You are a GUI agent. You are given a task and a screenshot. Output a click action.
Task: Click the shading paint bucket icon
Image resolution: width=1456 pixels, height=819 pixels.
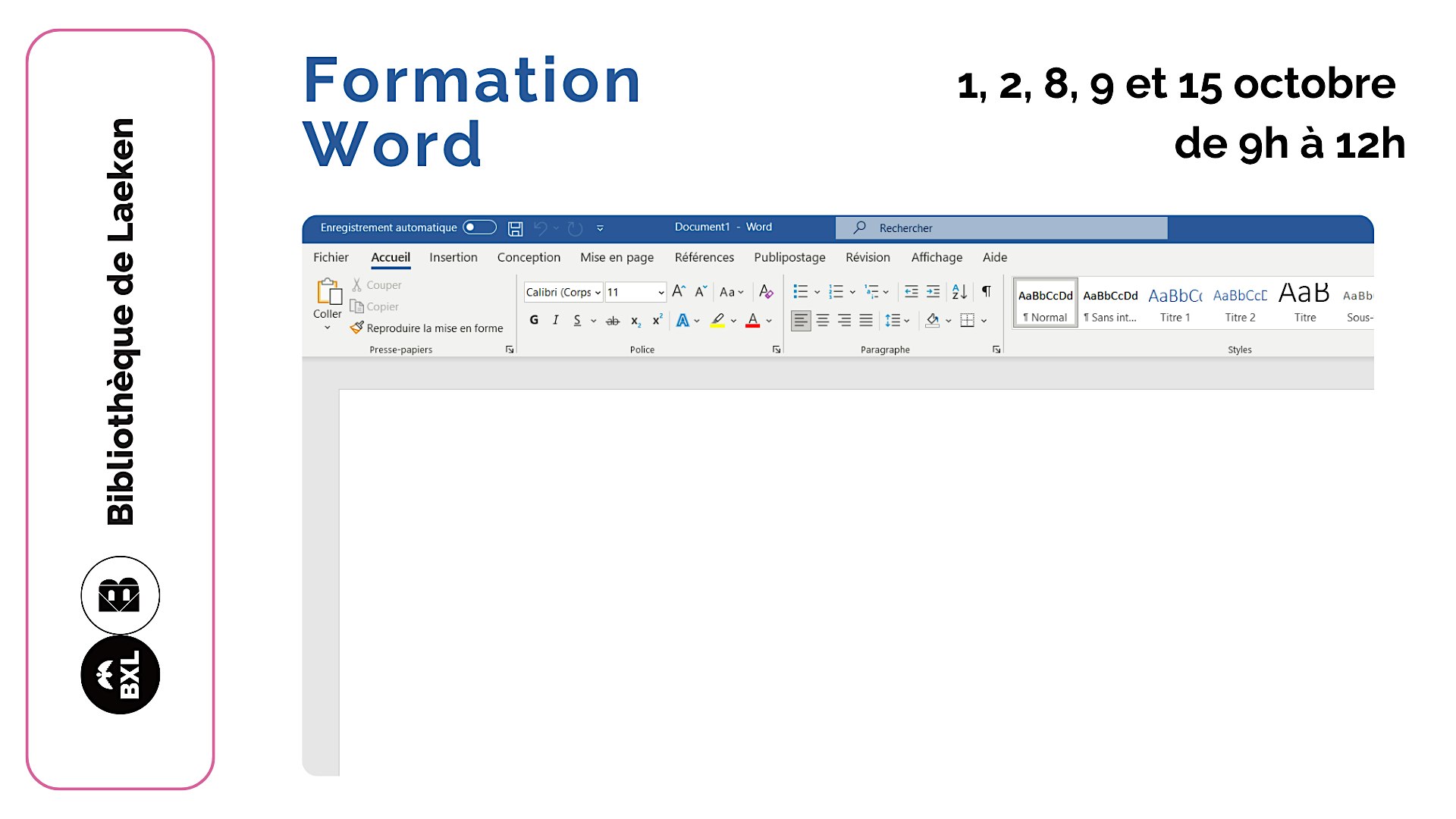point(933,321)
